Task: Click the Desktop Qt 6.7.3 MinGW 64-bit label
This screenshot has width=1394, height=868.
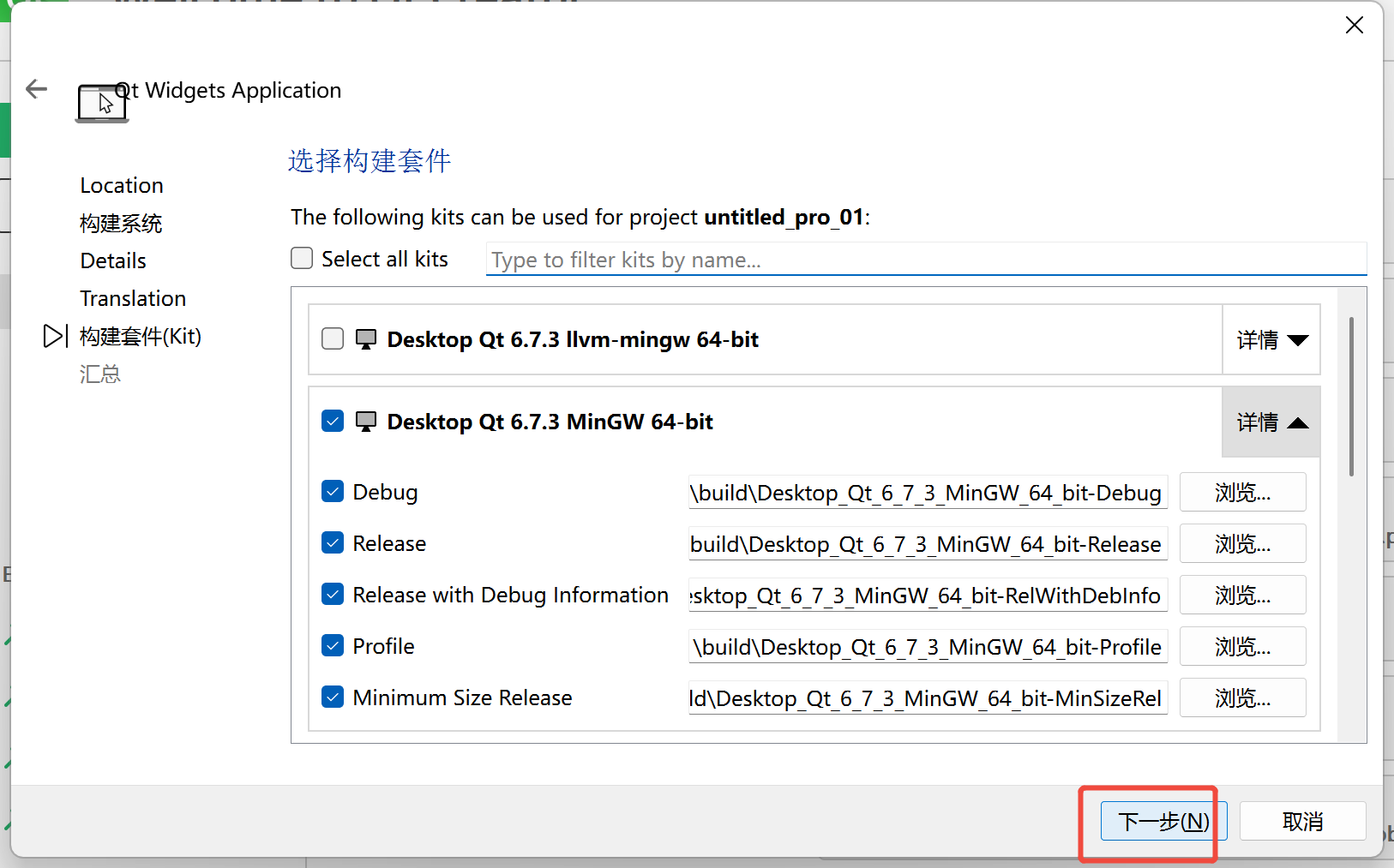Action: coord(550,422)
